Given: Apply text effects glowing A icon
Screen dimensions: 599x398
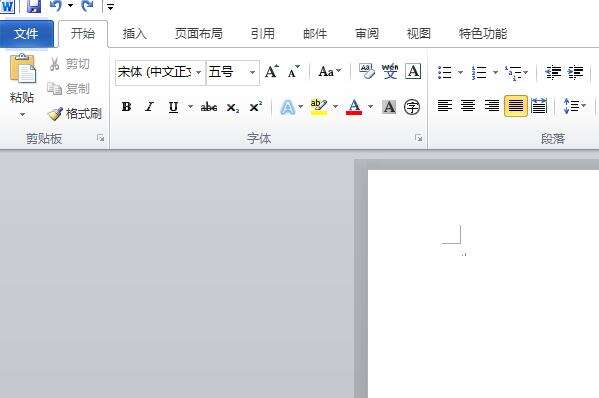Looking at the screenshot, I should click(287, 107).
